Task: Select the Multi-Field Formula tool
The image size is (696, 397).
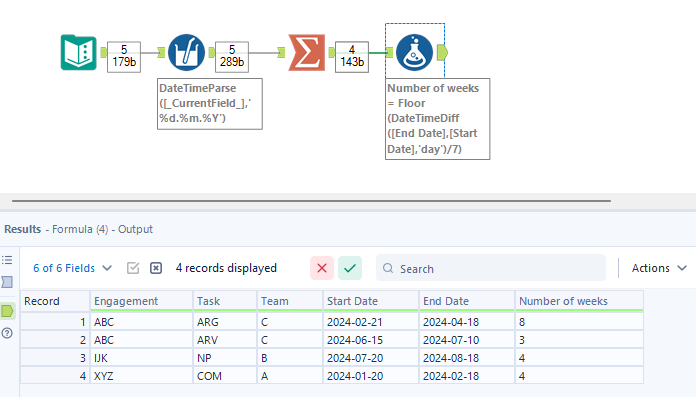Action: (x=186, y=52)
